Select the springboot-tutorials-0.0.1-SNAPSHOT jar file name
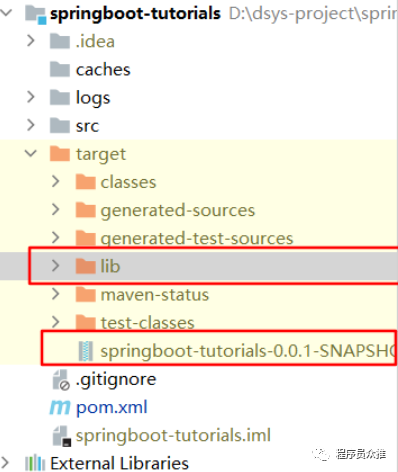398x472 pixels. point(248,351)
